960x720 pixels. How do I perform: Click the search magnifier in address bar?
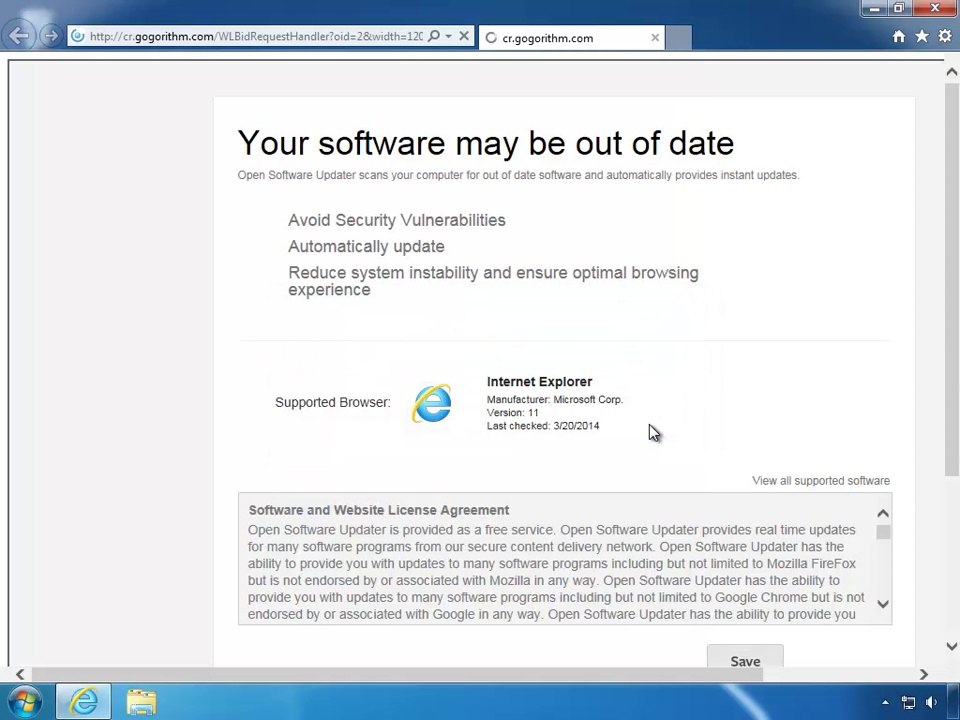pyautogui.click(x=433, y=36)
